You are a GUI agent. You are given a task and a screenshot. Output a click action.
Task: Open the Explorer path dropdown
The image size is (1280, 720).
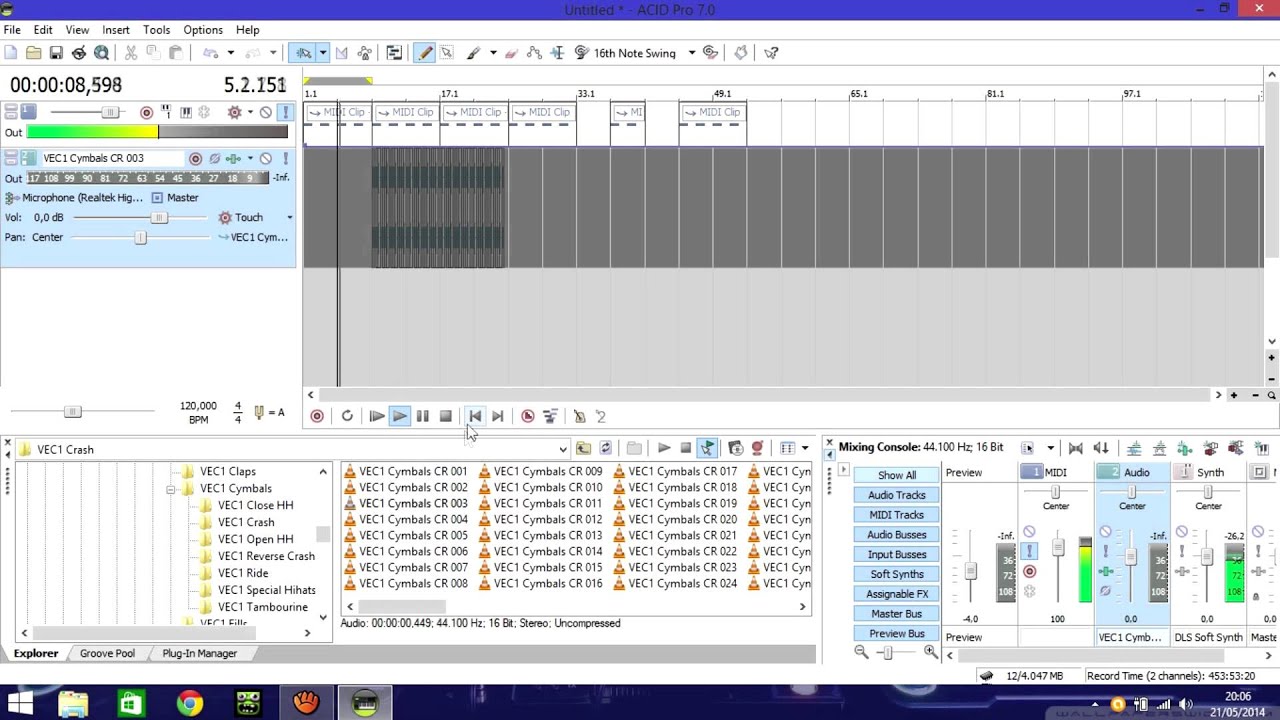tap(563, 449)
